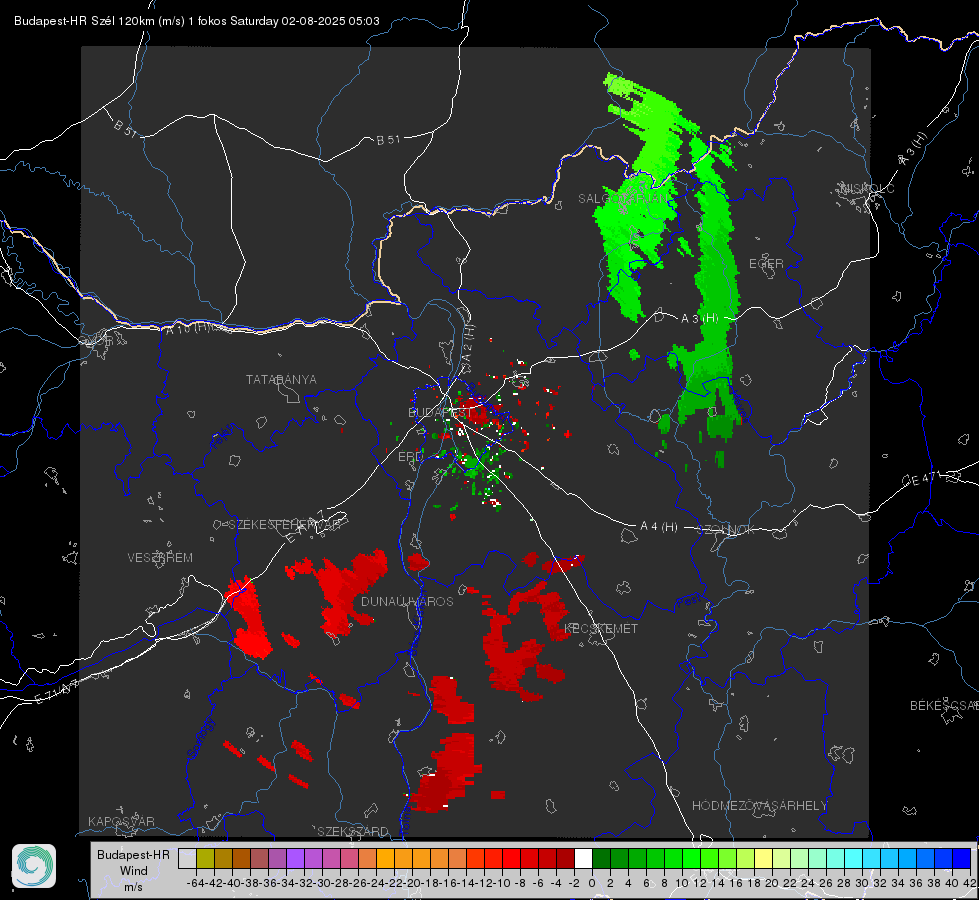Click the MISKOLC city label
The image size is (979, 900).
(867, 189)
